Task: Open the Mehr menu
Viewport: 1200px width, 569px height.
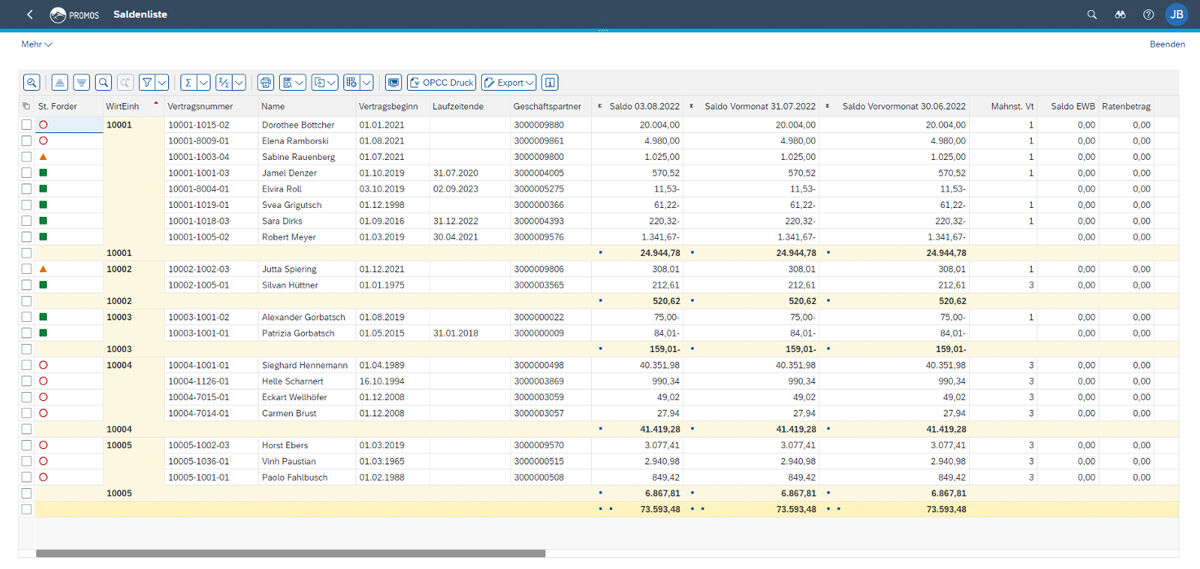Action: tap(36, 45)
